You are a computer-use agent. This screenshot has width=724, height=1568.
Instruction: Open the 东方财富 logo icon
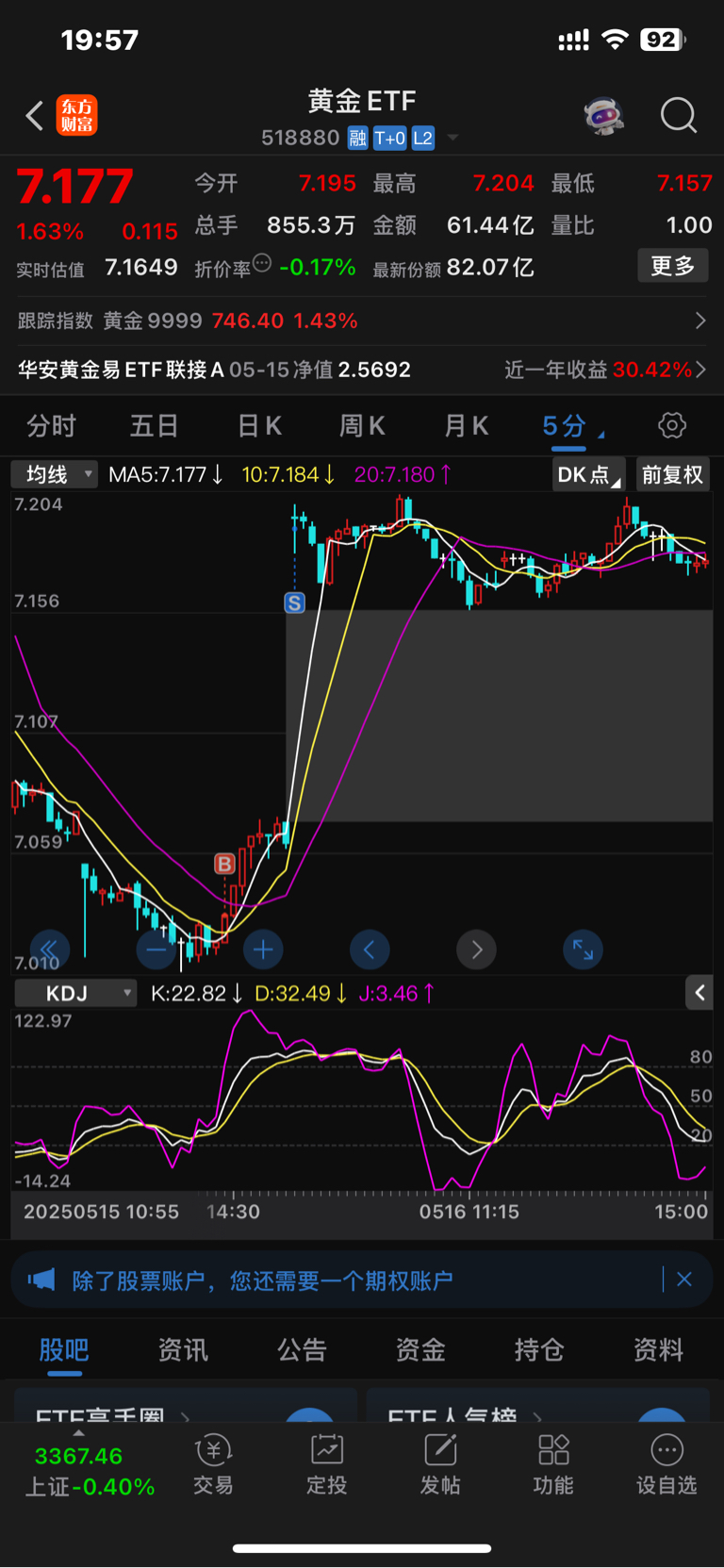[x=76, y=115]
